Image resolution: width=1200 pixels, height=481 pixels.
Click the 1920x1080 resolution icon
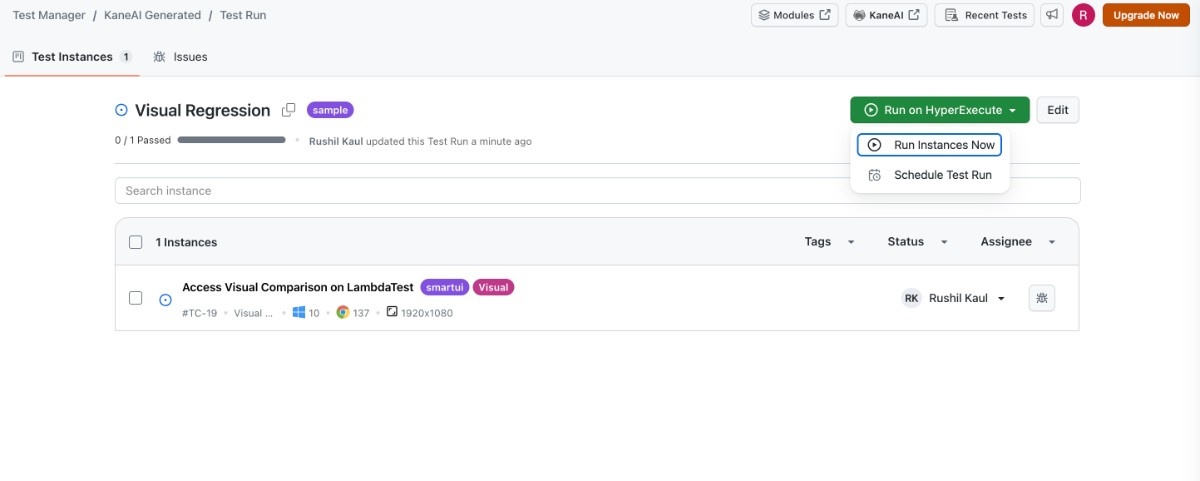point(392,313)
